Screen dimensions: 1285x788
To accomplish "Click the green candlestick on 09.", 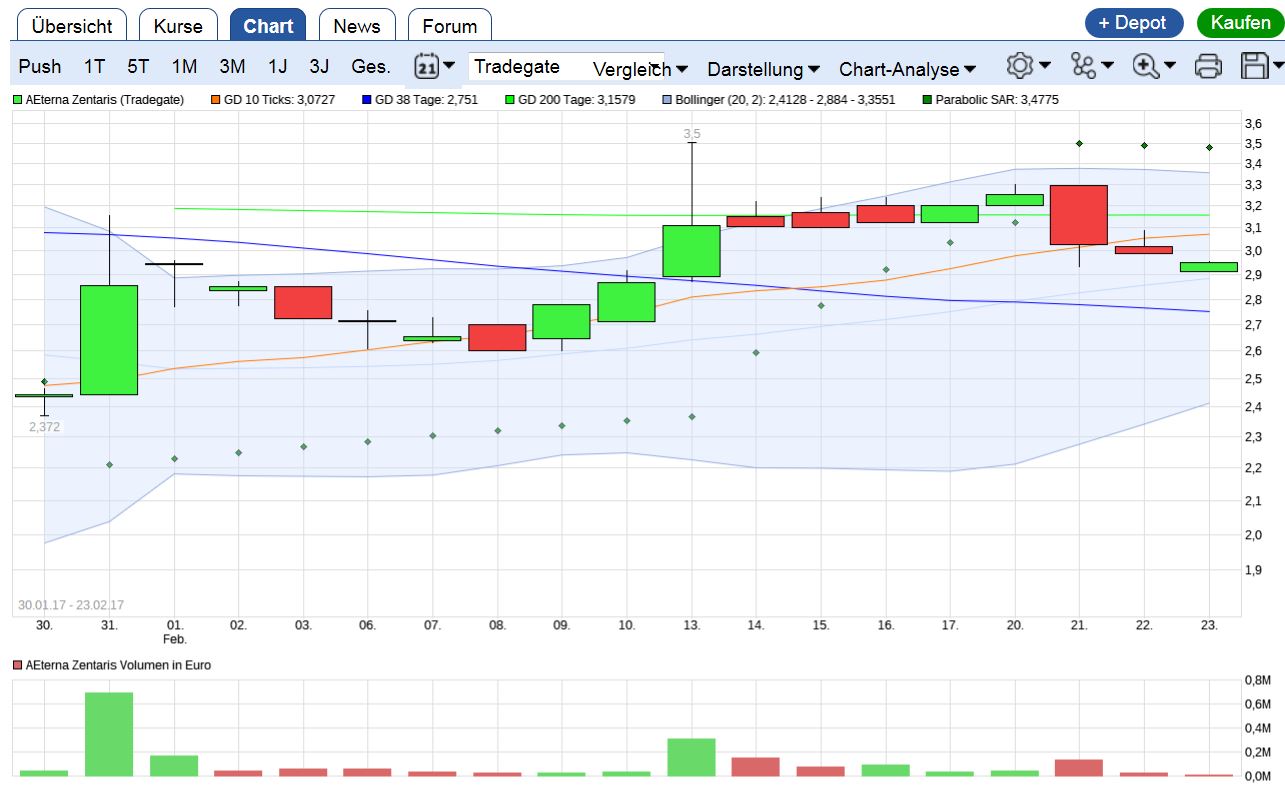I will point(561,322).
